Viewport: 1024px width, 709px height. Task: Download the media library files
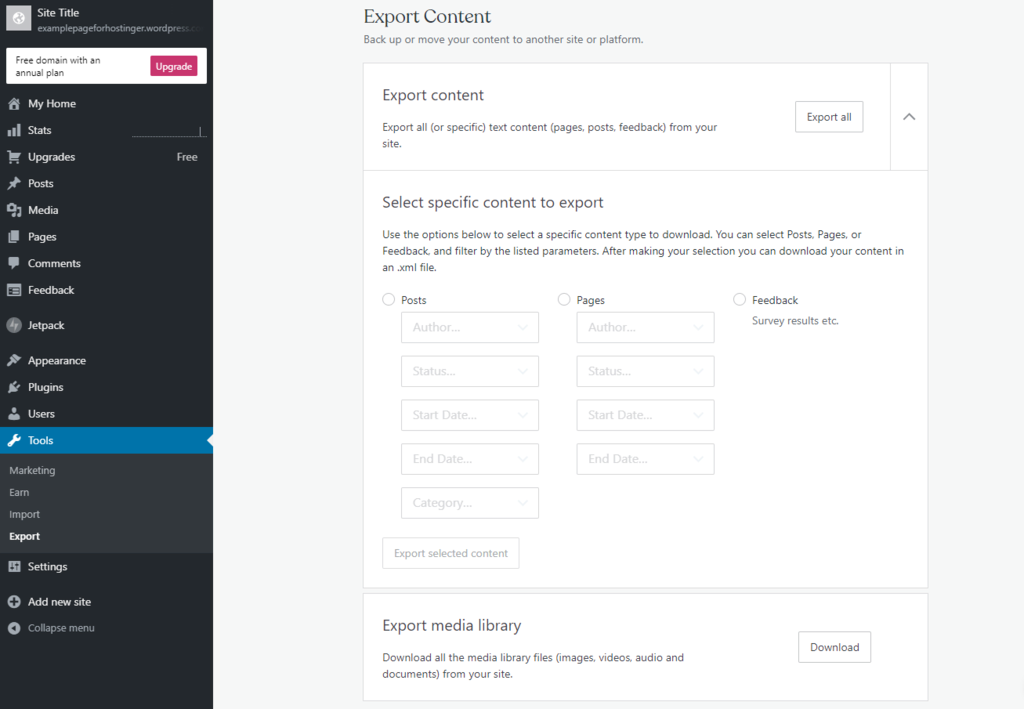coord(834,647)
